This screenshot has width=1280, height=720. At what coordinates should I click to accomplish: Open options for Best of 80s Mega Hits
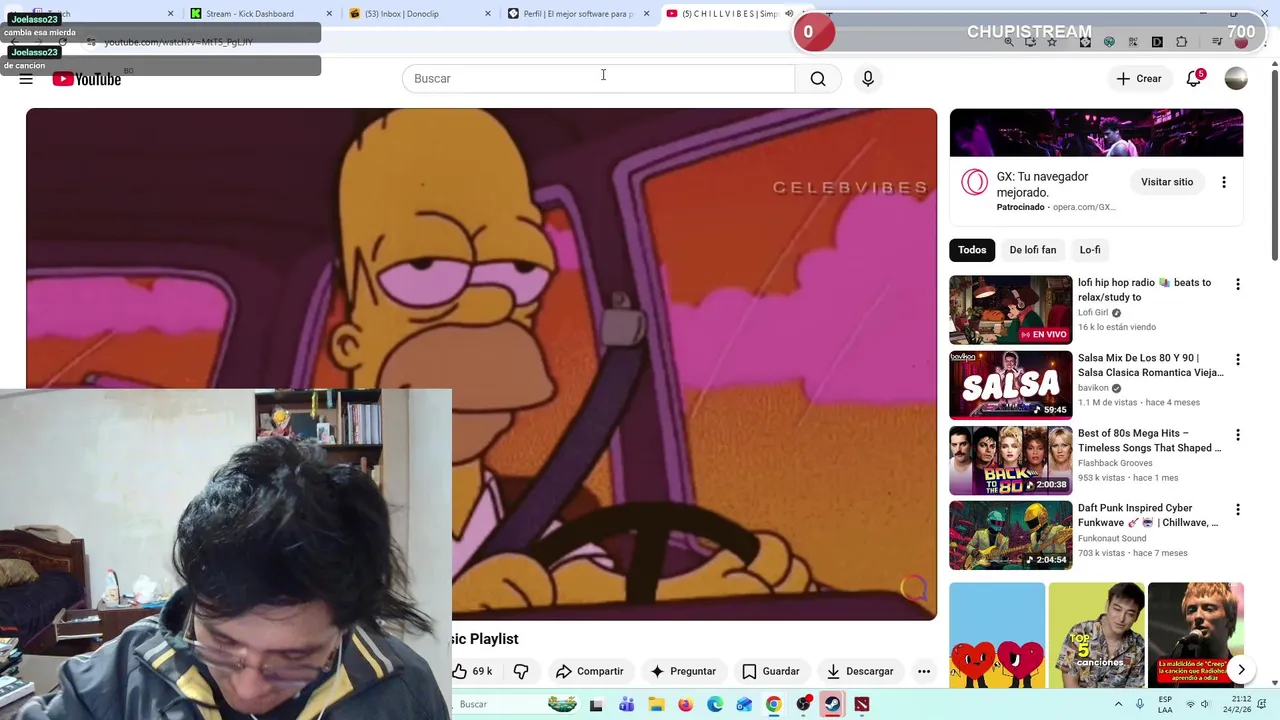pos(1238,435)
